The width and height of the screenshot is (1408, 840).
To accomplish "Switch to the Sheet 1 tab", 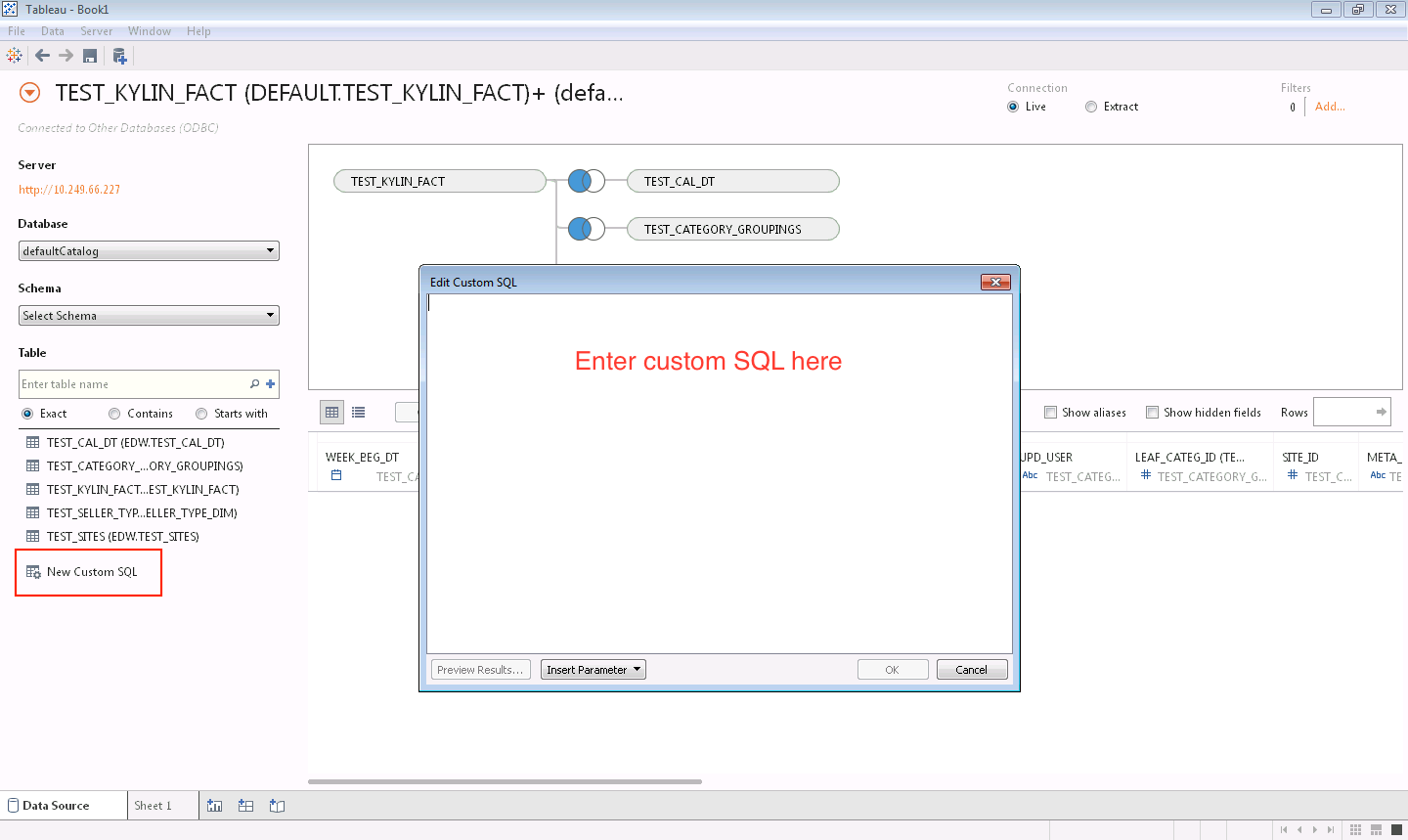I will pos(153,806).
